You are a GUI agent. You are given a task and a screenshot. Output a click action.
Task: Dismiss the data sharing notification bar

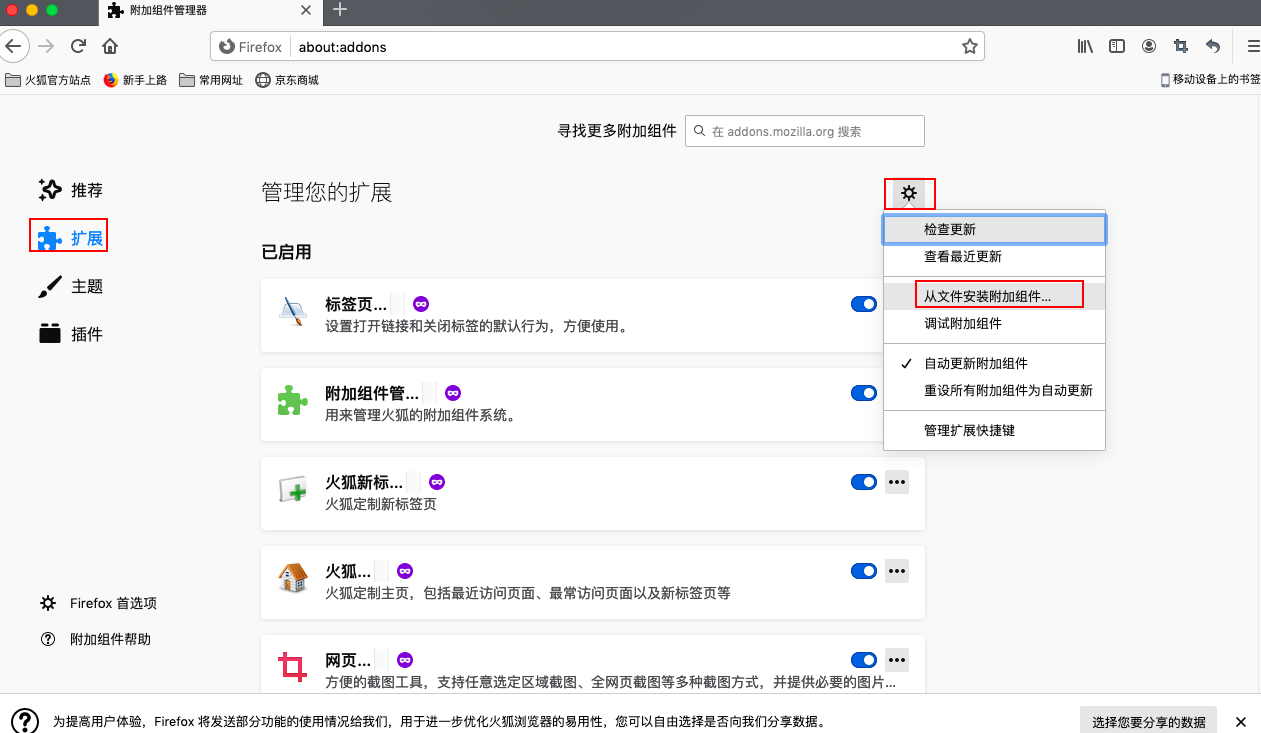coord(1240,722)
